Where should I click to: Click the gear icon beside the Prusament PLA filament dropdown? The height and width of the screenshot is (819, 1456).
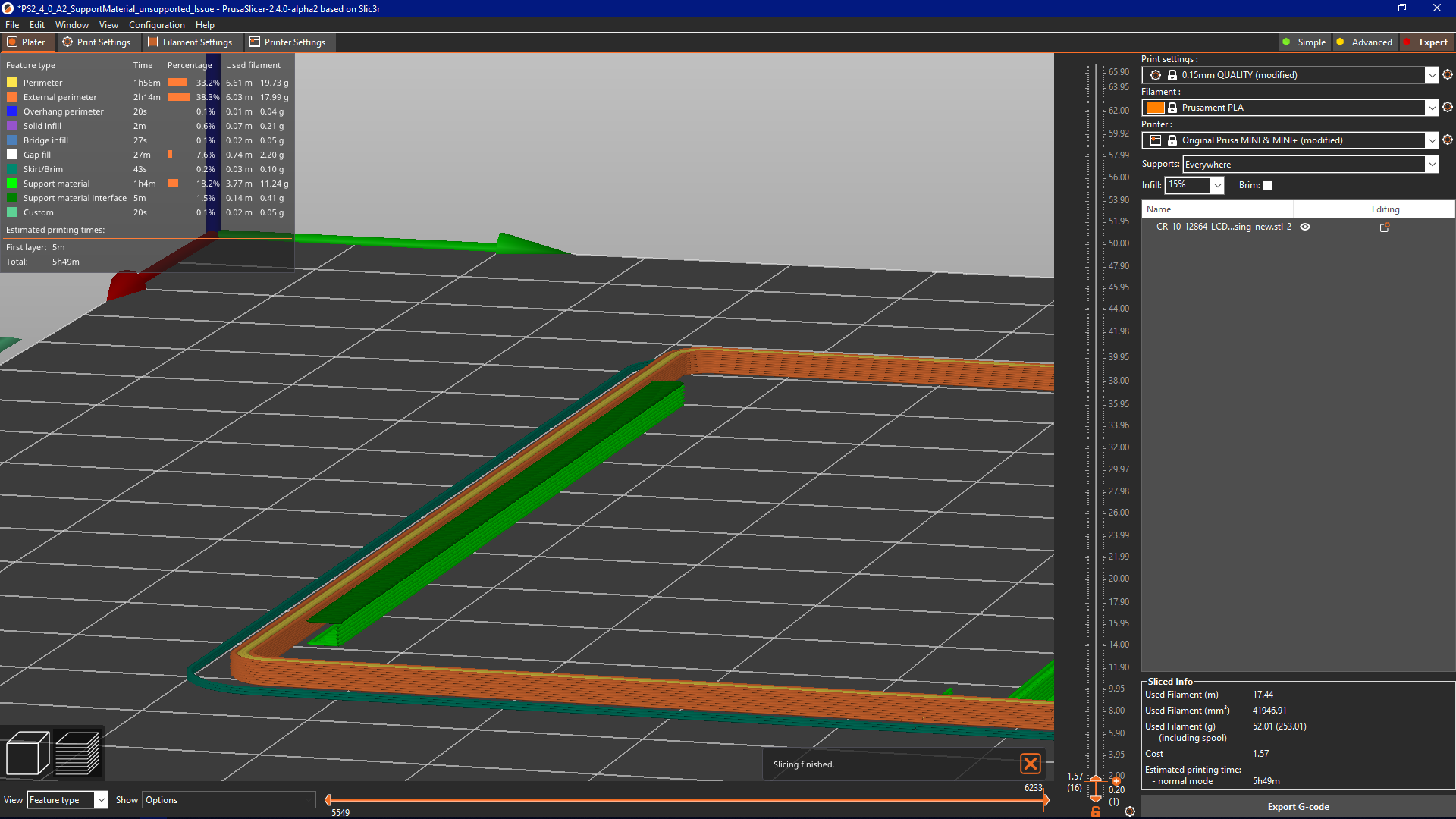(x=1448, y=108)
